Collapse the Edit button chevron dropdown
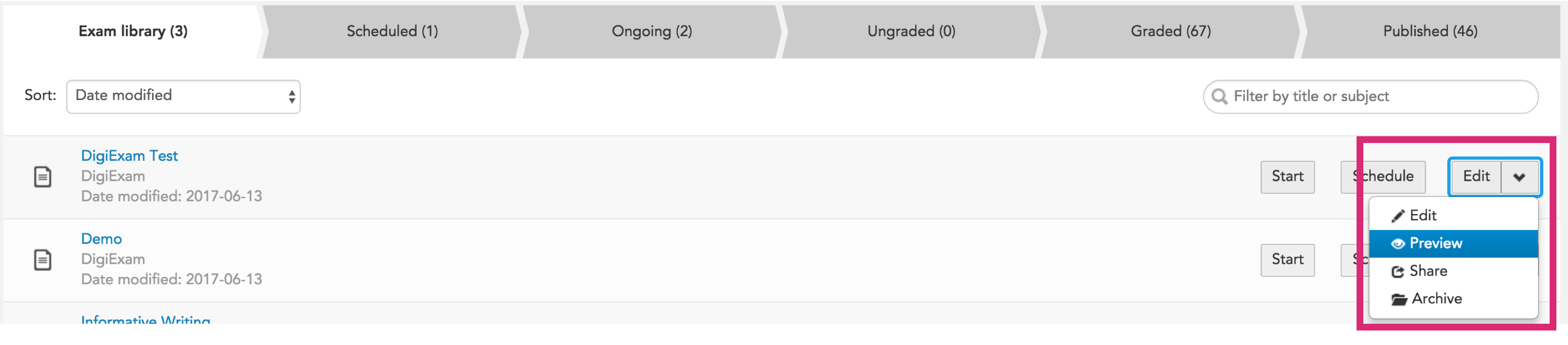The height and width of the screenshot is (345, 1568). pos(1519,177)
